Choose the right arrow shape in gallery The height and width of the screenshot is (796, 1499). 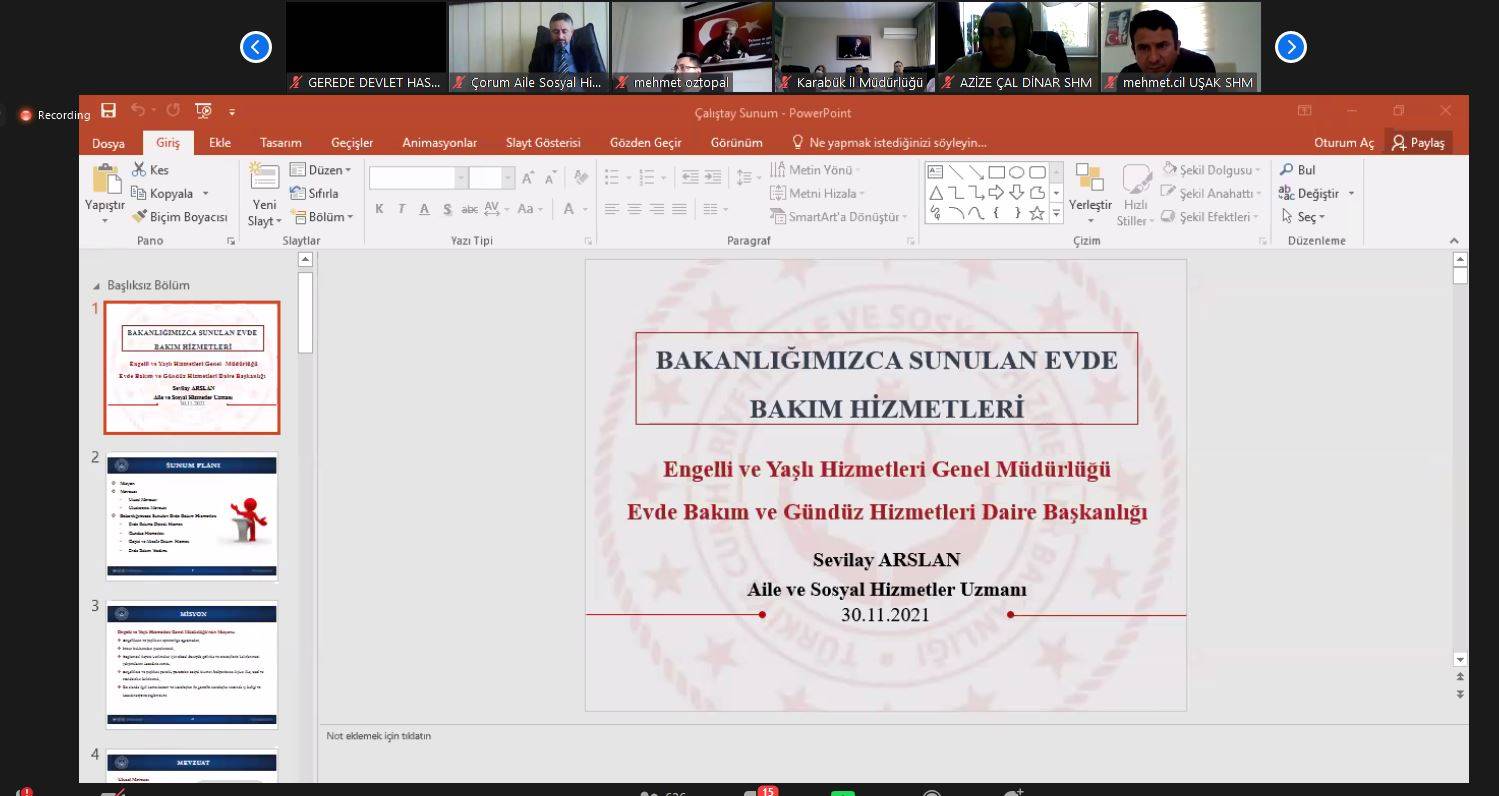[996, 193]
